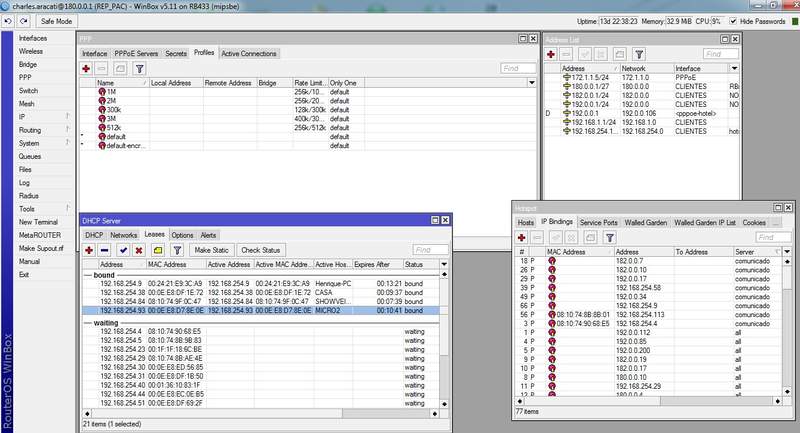Select lease 192.168.254.84 SHOWVEI row
The width and height of the screenshot is (800, 433).
pyautogui.click(x=260, y=301)
